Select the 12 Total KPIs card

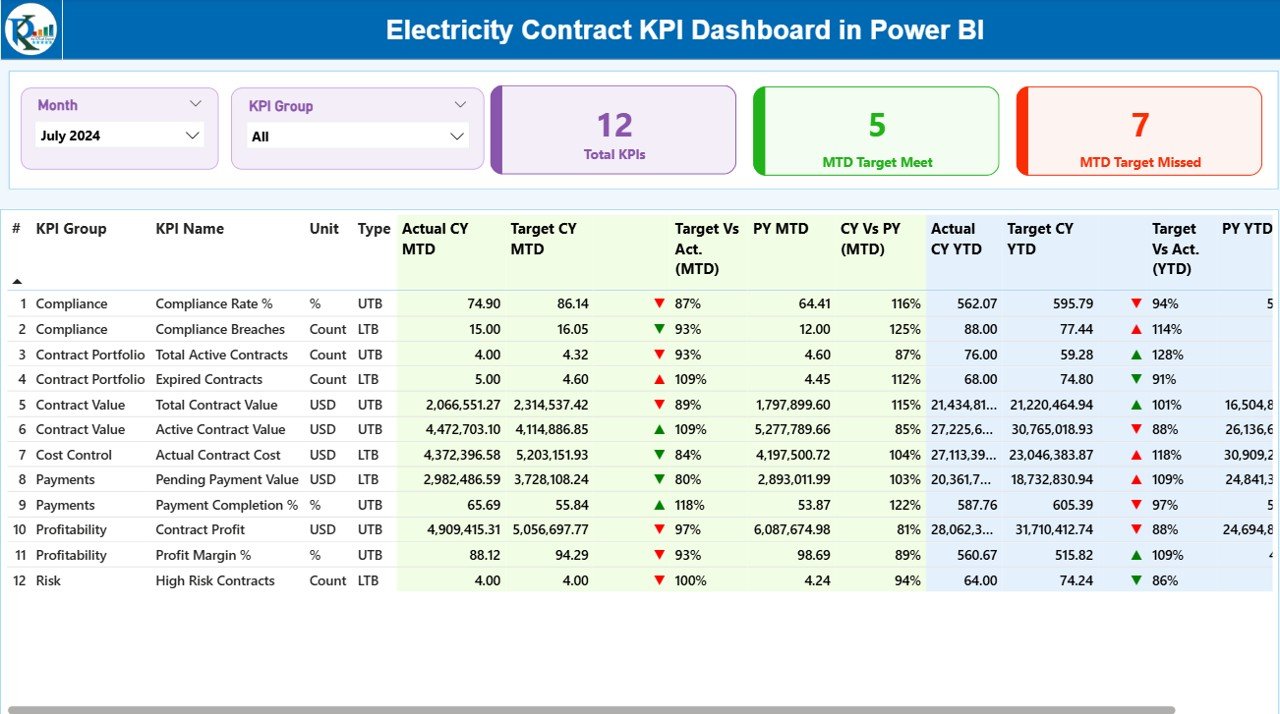click(613, 130)
